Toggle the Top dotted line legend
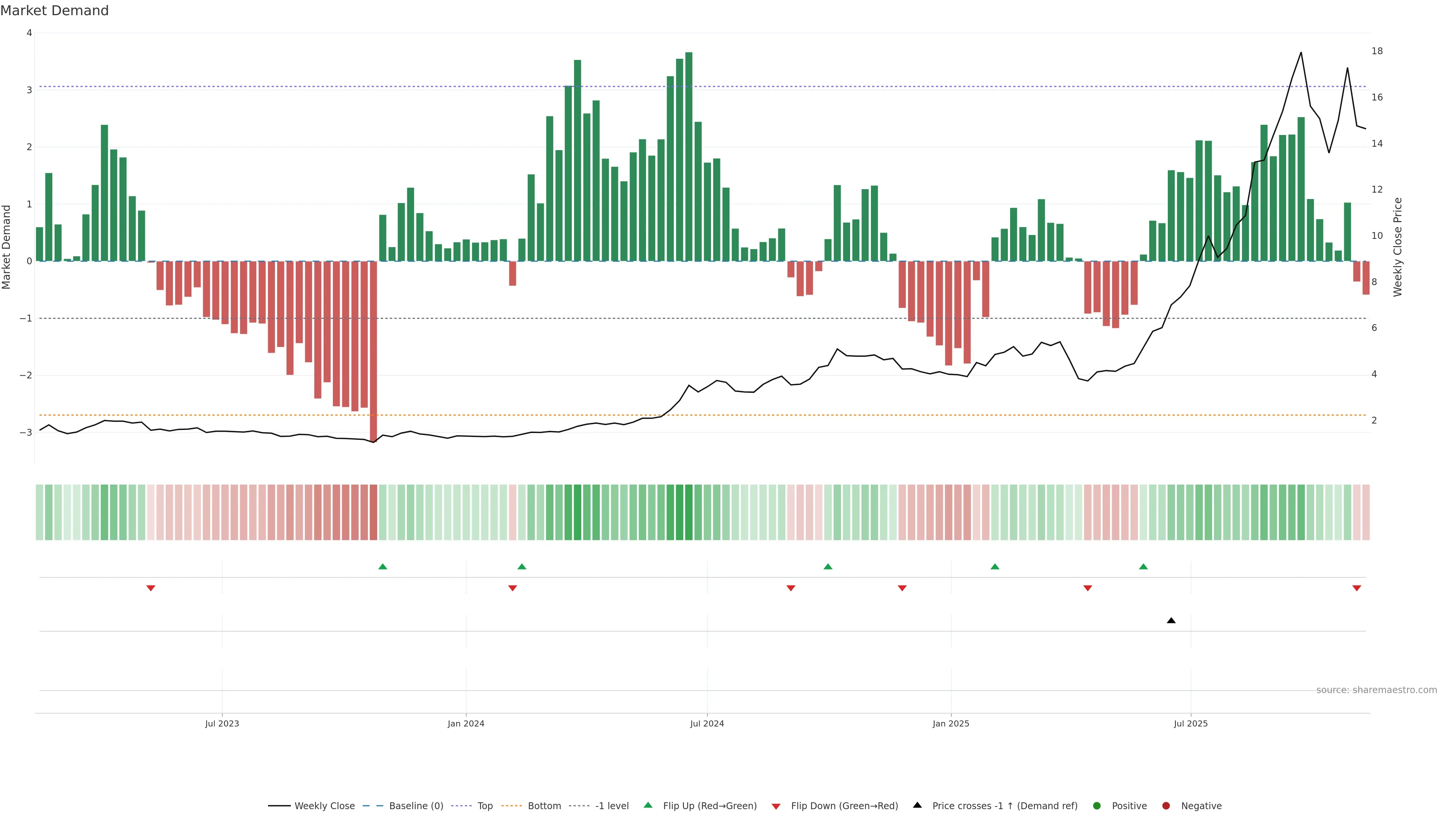1456x819 pixels. coord(485,806)
